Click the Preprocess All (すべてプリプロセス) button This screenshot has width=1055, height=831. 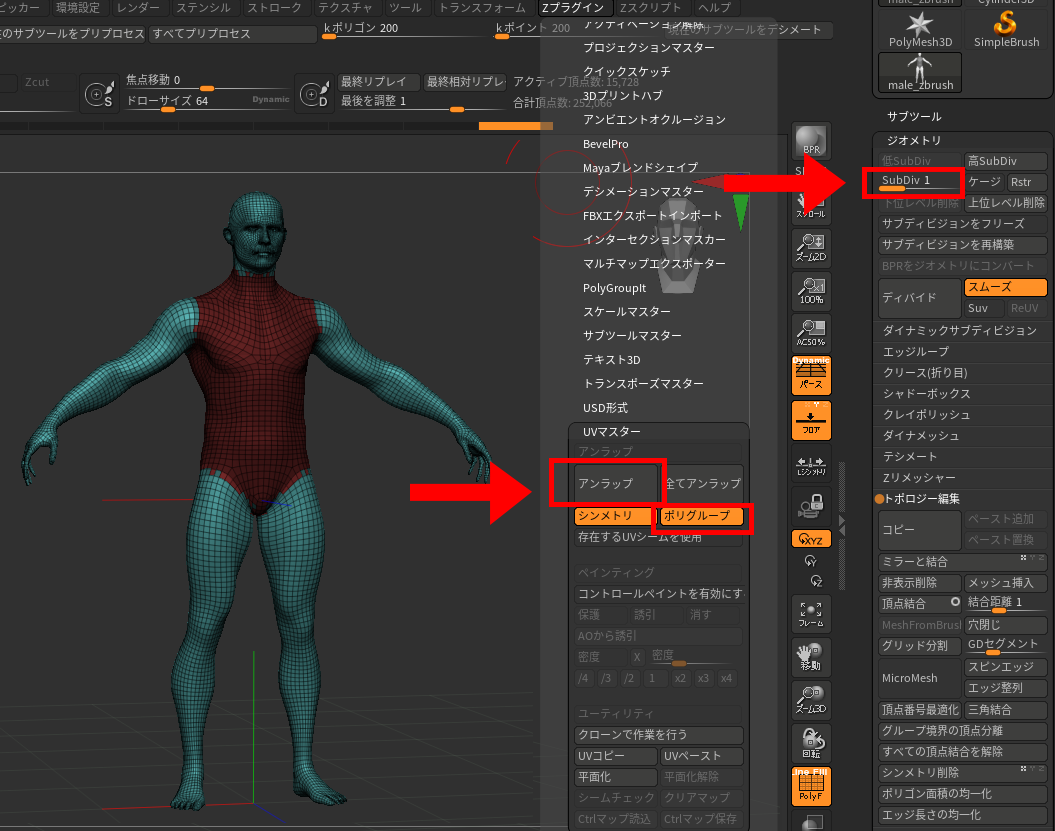coord(233,33)
